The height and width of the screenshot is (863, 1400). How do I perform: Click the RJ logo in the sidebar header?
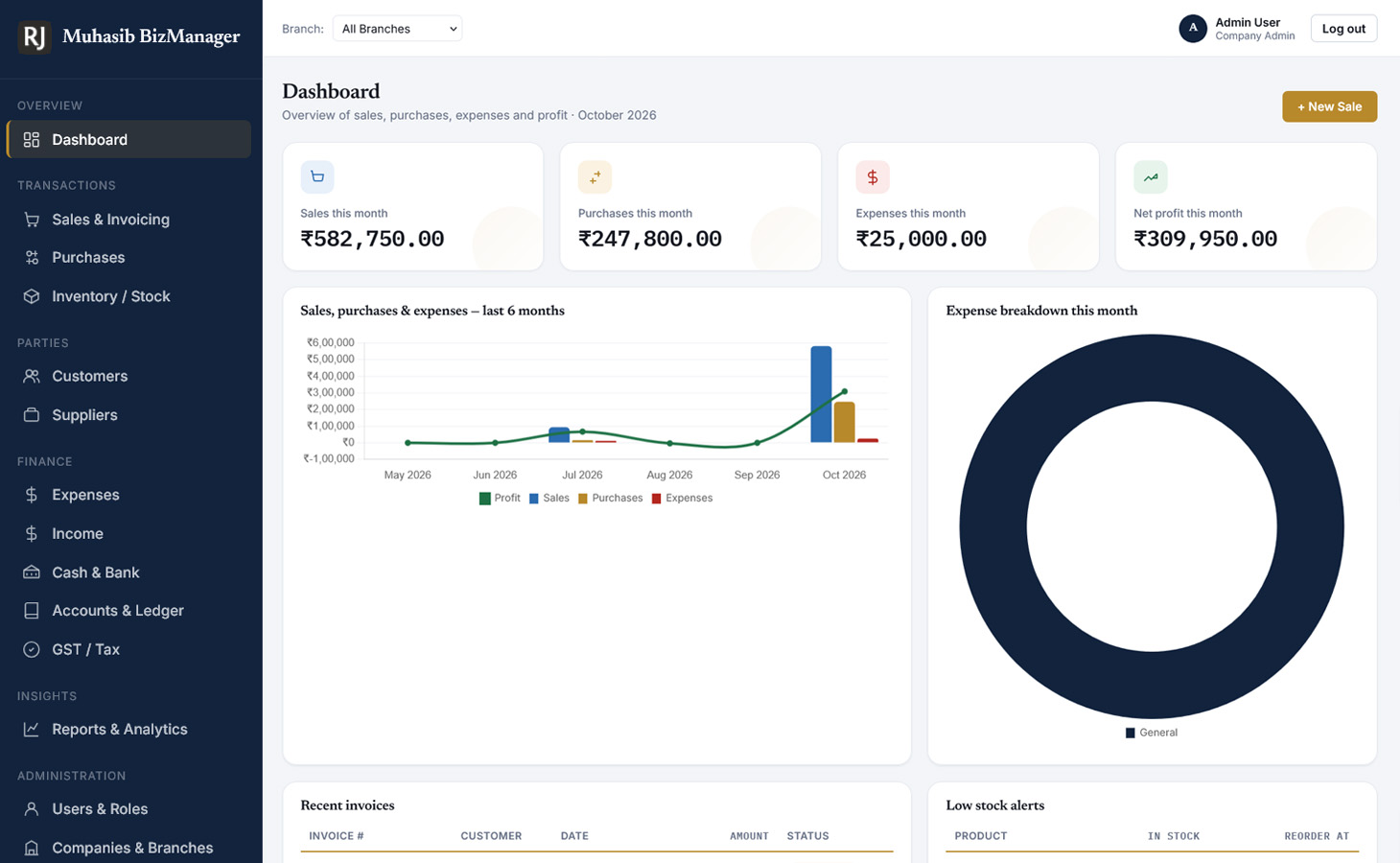point(35,37)
